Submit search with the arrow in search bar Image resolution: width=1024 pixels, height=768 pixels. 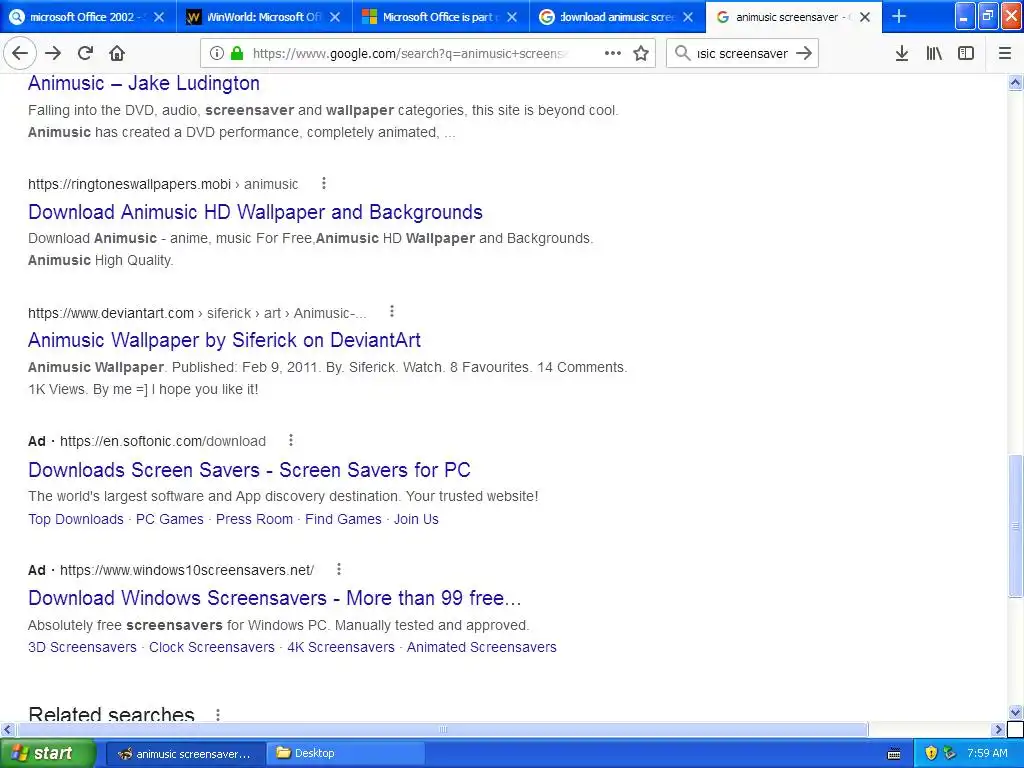pyautogui.click(x=804, y=54)
